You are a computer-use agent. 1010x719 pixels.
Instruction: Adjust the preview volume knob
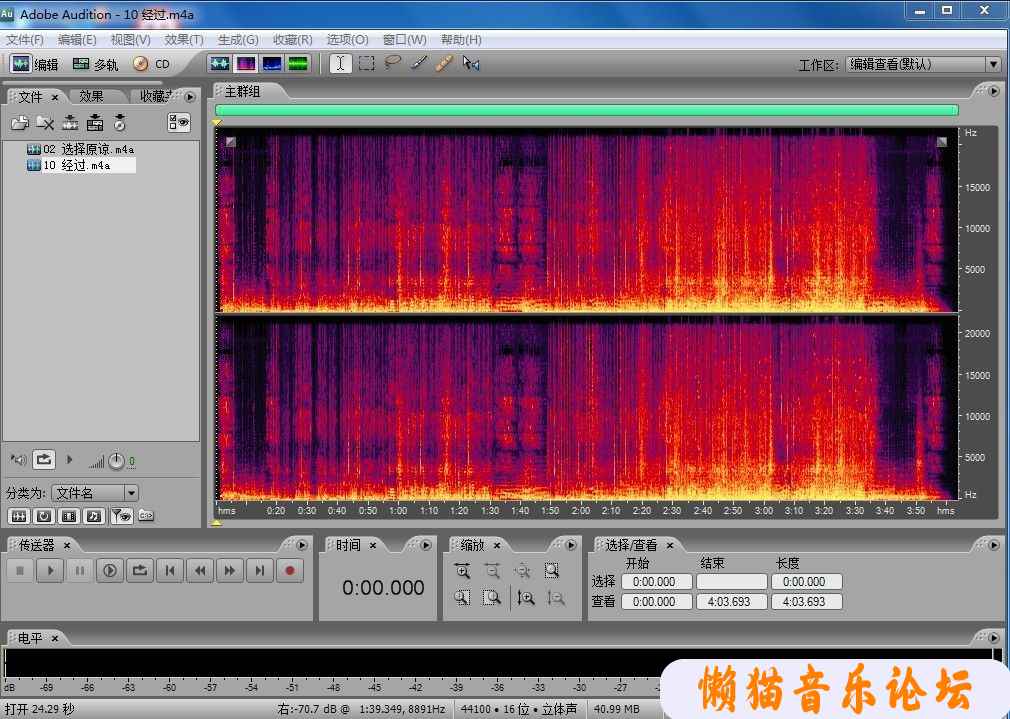point(116,461)
